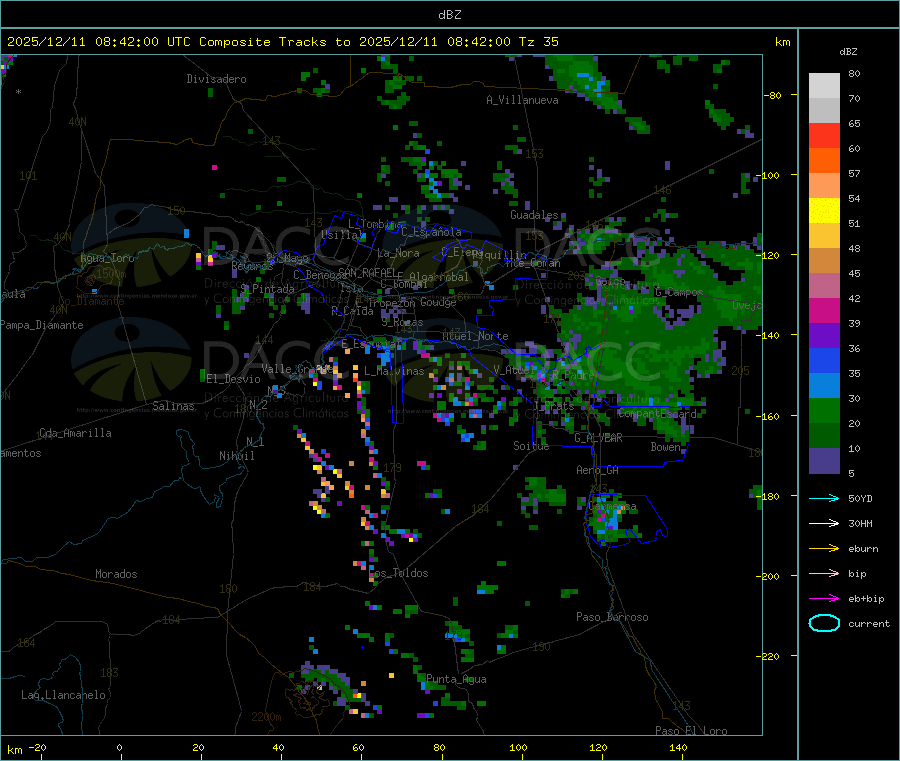Image resolution: width=900 pixels, height=761 pixels.
Task: Click the 'El_Desvio' map label
Action: tap(233, 379)
